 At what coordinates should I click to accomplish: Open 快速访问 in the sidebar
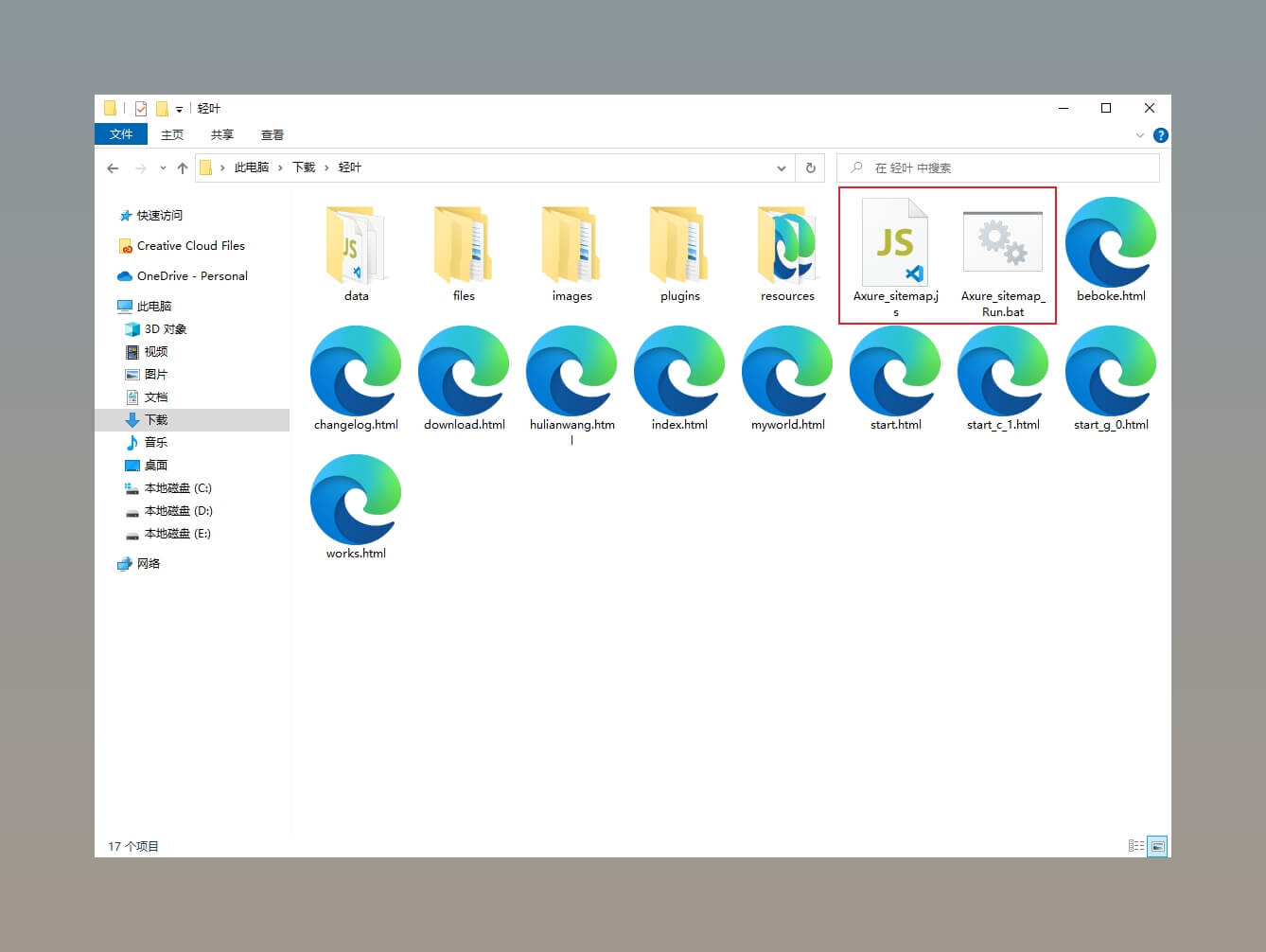click(160, 216)
